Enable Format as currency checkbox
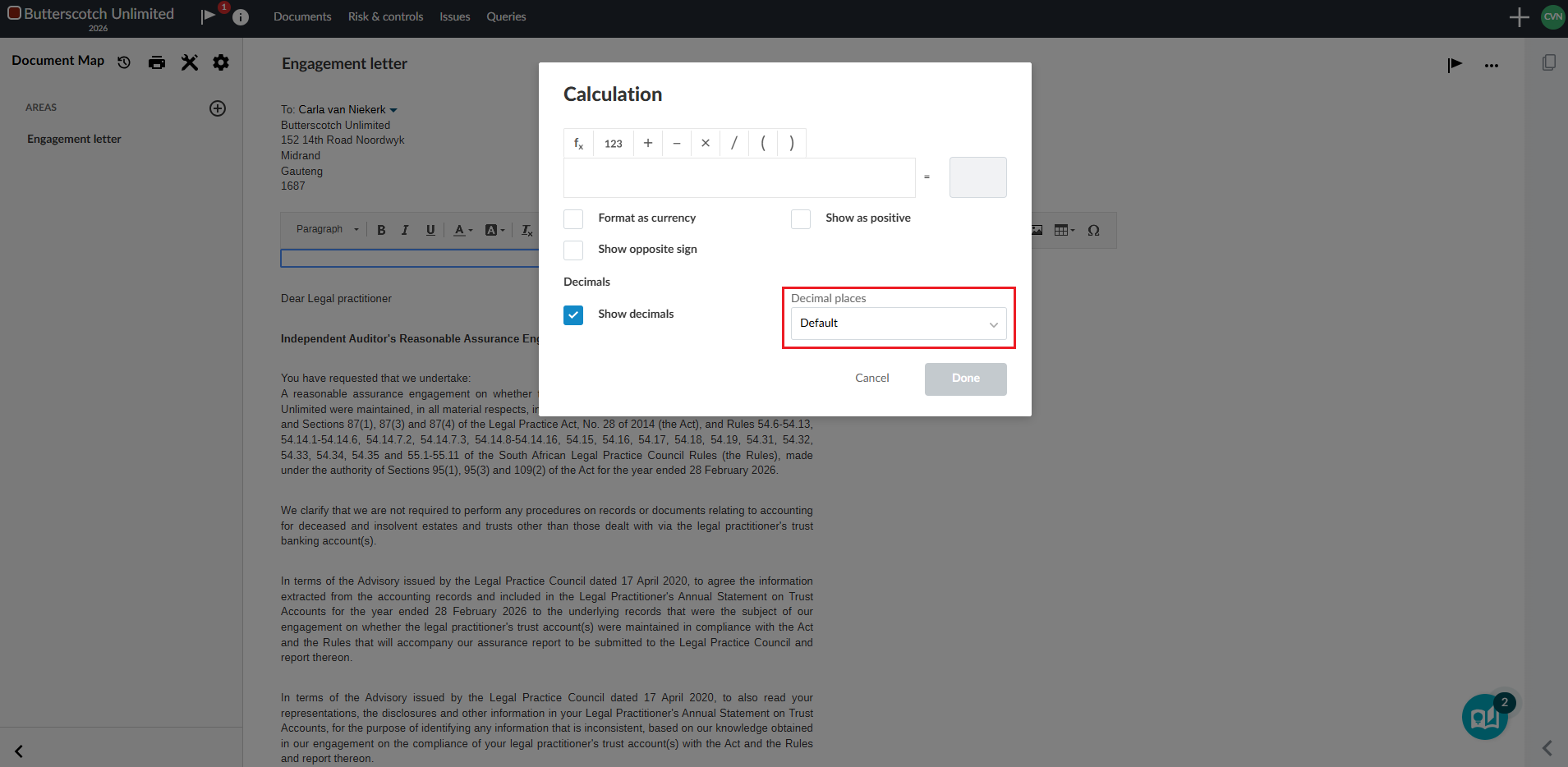This screenshot has height=767, width=1568. click(573, 218)
